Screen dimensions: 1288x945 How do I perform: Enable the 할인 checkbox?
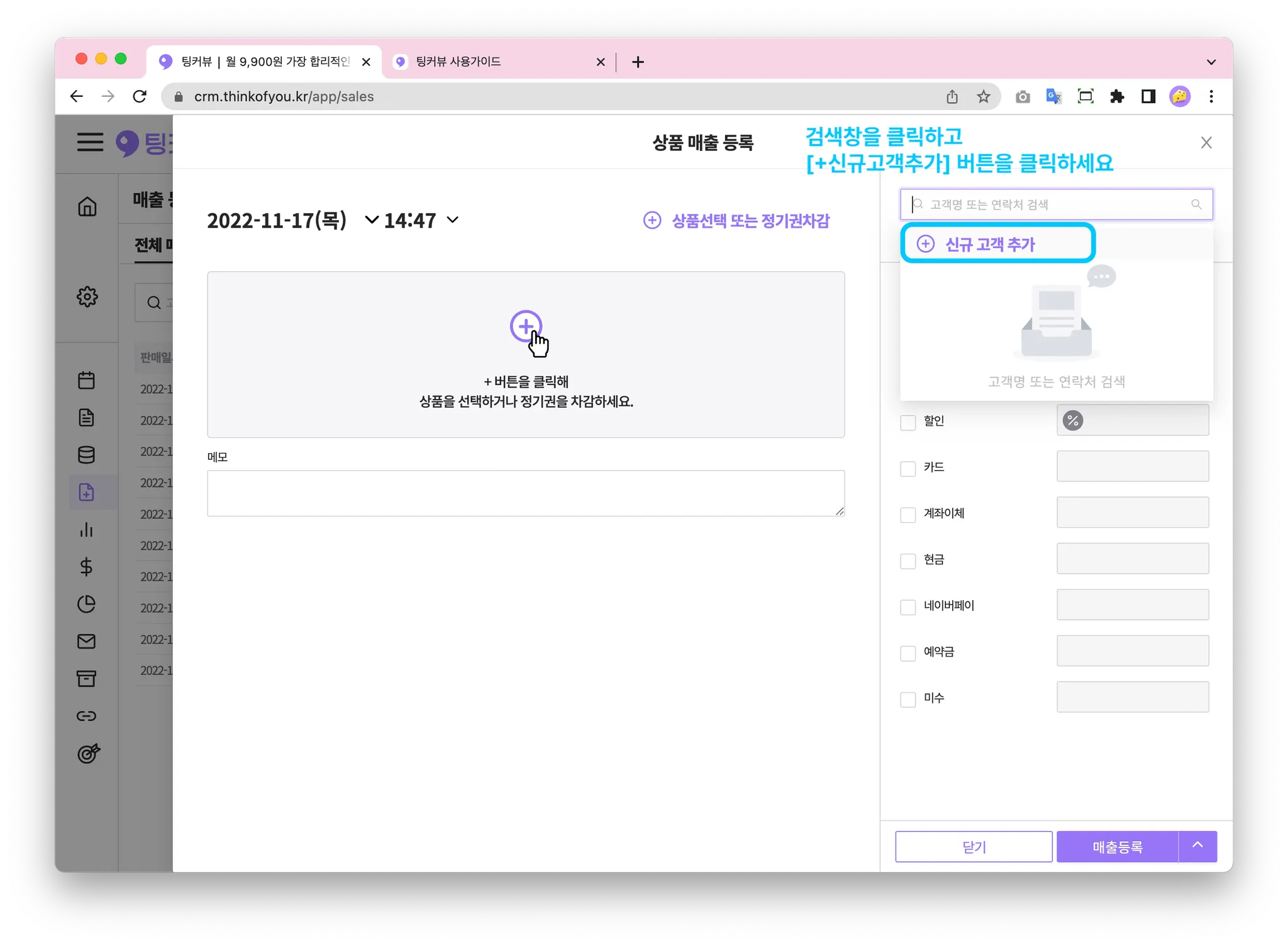pos(908,422)
